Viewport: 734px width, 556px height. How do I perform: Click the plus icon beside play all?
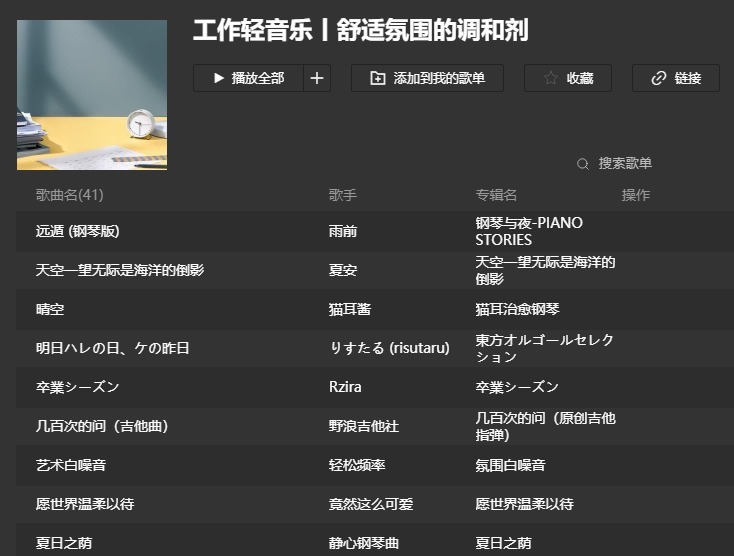tap(317, 78)
